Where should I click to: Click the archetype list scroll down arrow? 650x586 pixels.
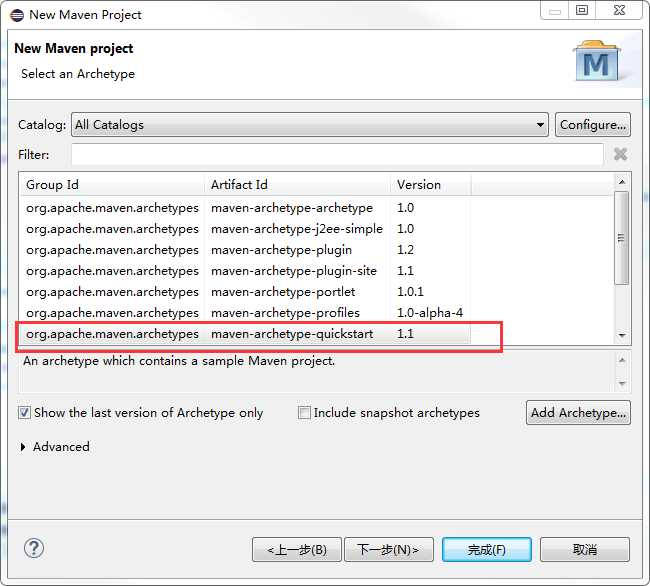pos(622,335)
